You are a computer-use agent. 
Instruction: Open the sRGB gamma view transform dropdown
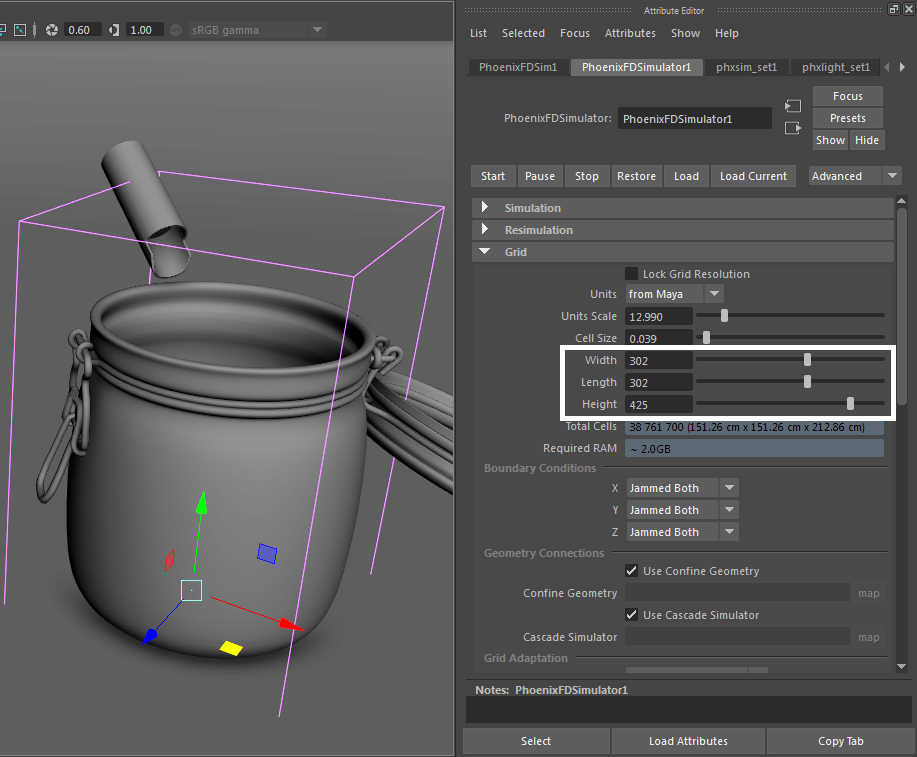pyautogui.click(x=257, y=30)
